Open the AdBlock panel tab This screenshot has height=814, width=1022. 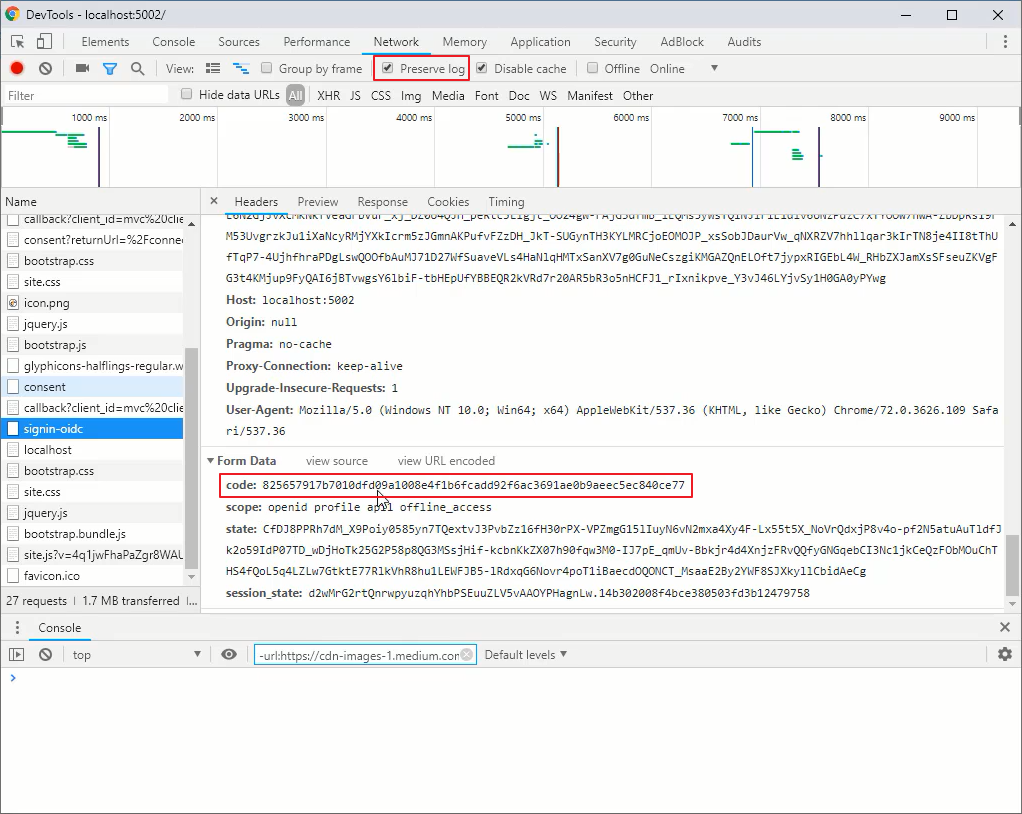[x=682, y=42]
